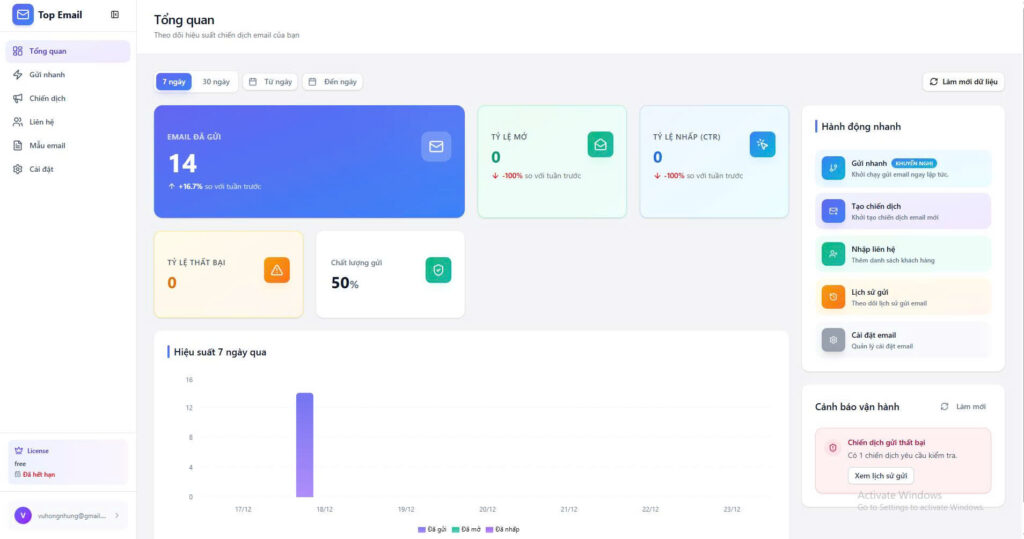The image size is (1024, 539).
Task: Open Lịch sử gửi quick action
Action: [x=903, y=297]
